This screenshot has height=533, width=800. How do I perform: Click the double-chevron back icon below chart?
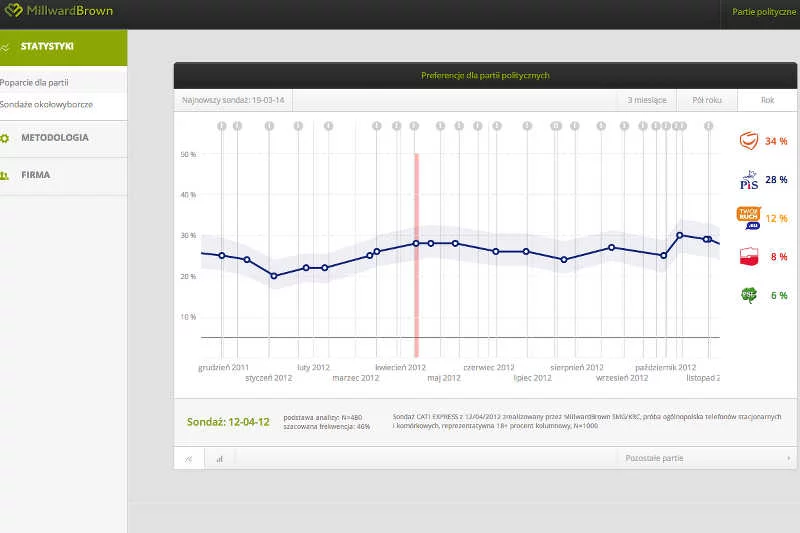pyautogui.click(x=189, y=459)
